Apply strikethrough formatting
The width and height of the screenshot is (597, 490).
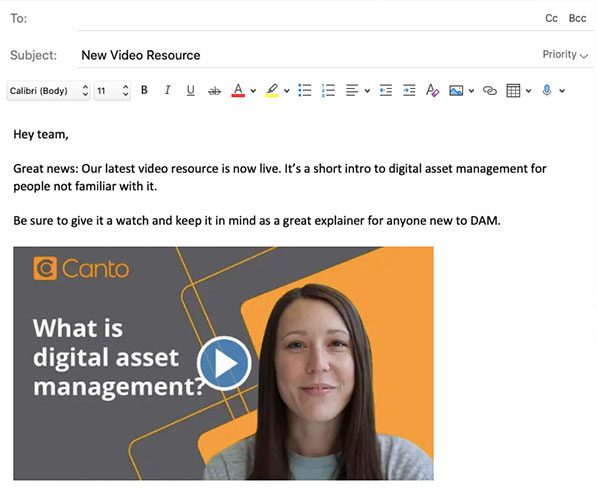tap(214, 91)
